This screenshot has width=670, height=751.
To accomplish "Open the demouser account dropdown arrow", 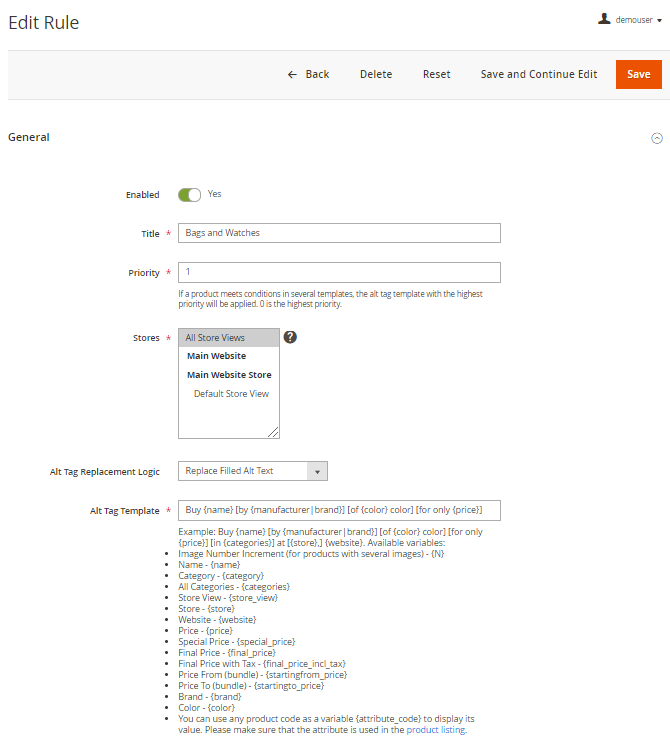I will coord(660,20).
